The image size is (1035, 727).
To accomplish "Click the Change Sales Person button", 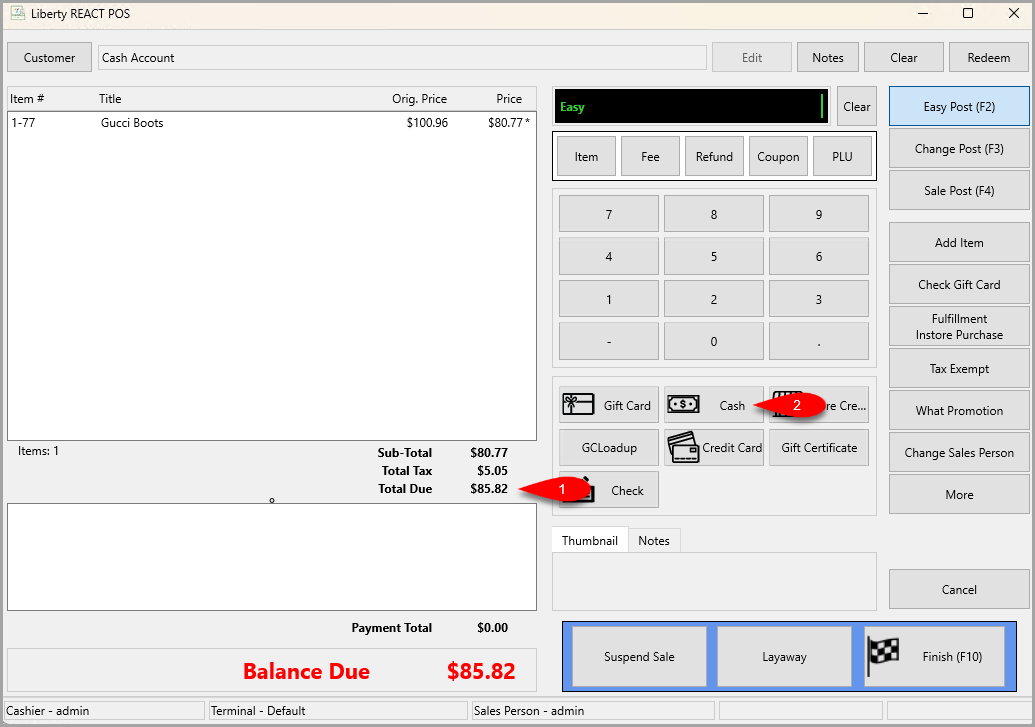I will (959, 452).
